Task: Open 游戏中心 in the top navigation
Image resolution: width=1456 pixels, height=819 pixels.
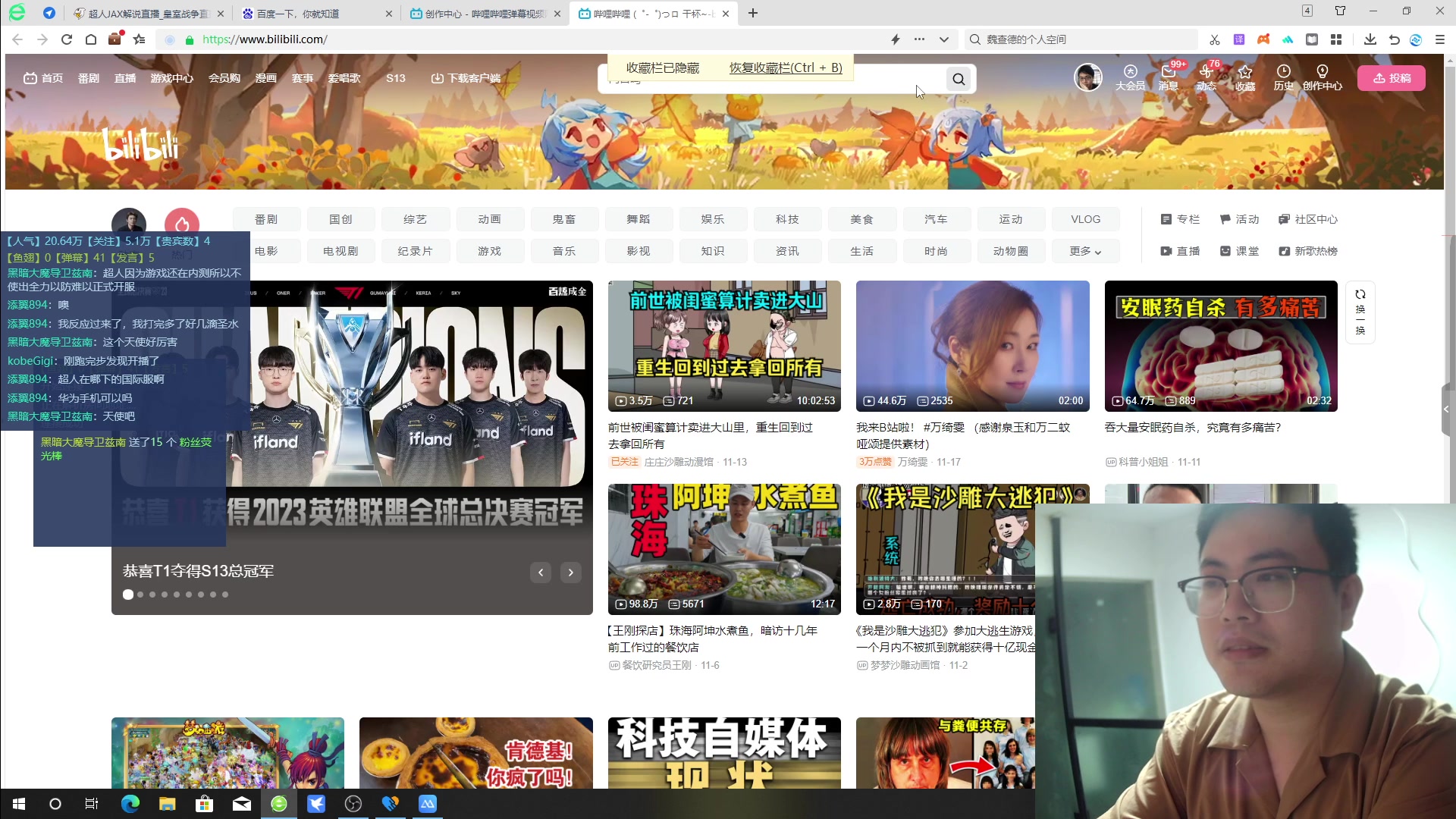Action: (x=172, y=78)
